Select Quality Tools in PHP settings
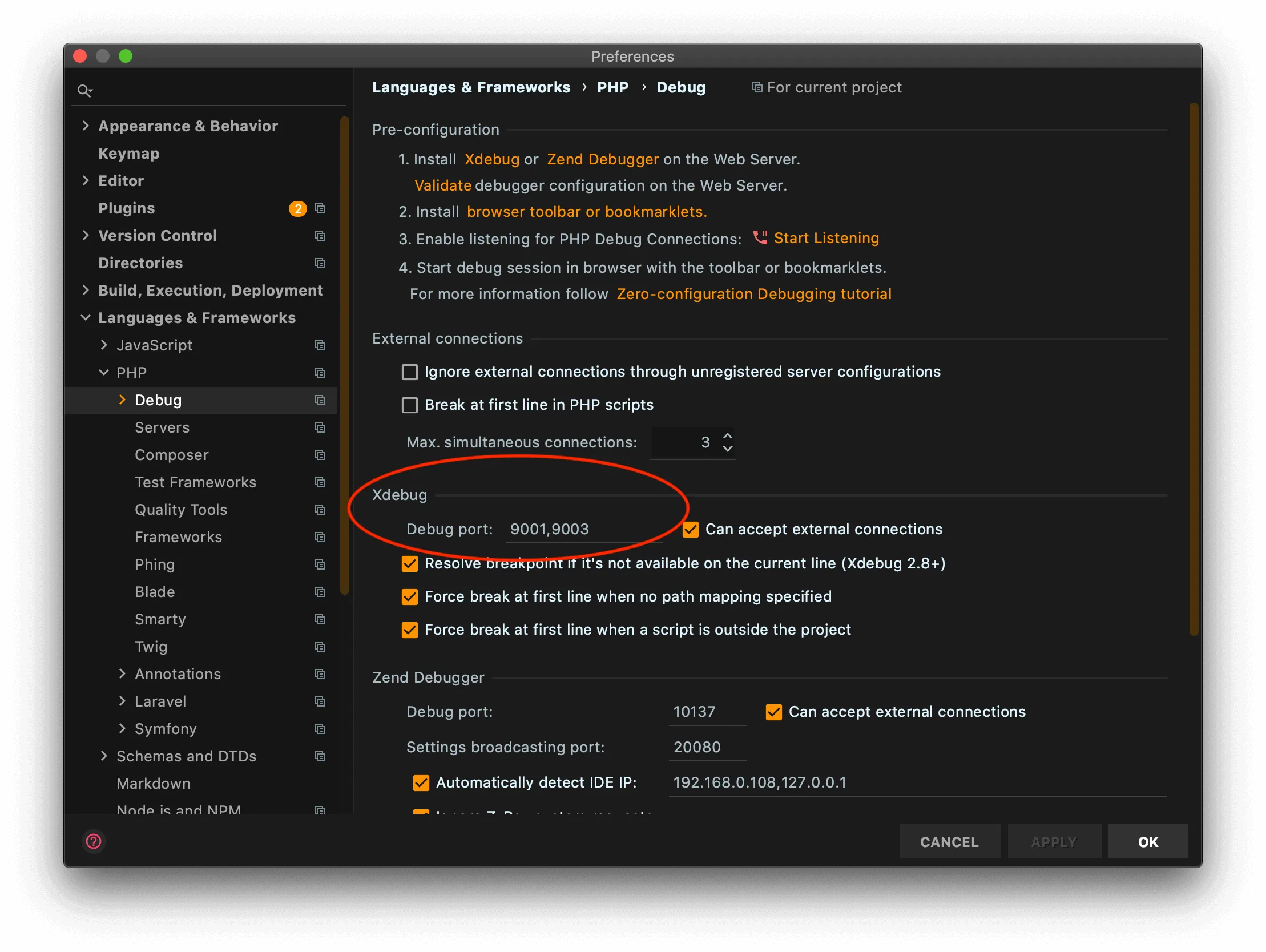This screenshot has width=1266, height=952. pyautogui.click(x=181, y=510)
